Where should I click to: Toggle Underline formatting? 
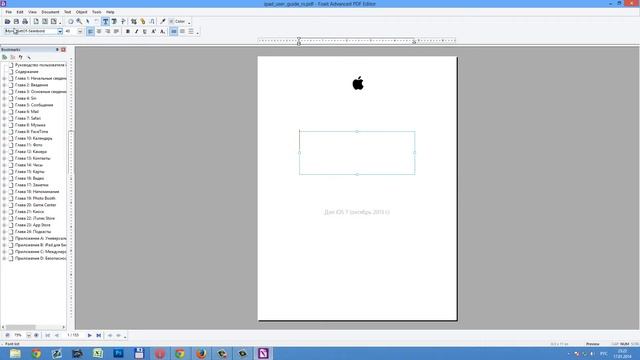pos(145,31)
